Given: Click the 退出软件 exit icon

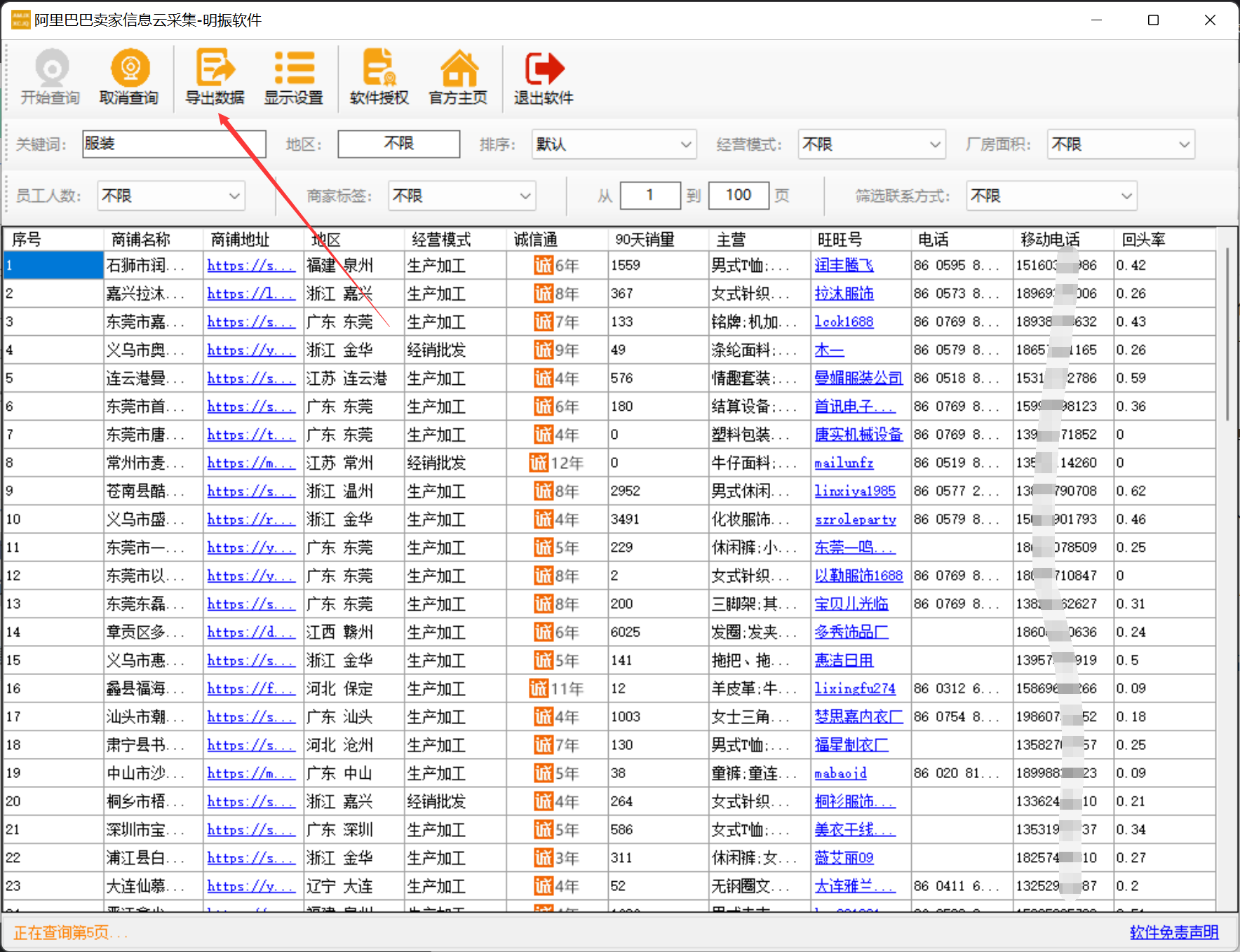Looking at the screenshot, I should [544, 77].
